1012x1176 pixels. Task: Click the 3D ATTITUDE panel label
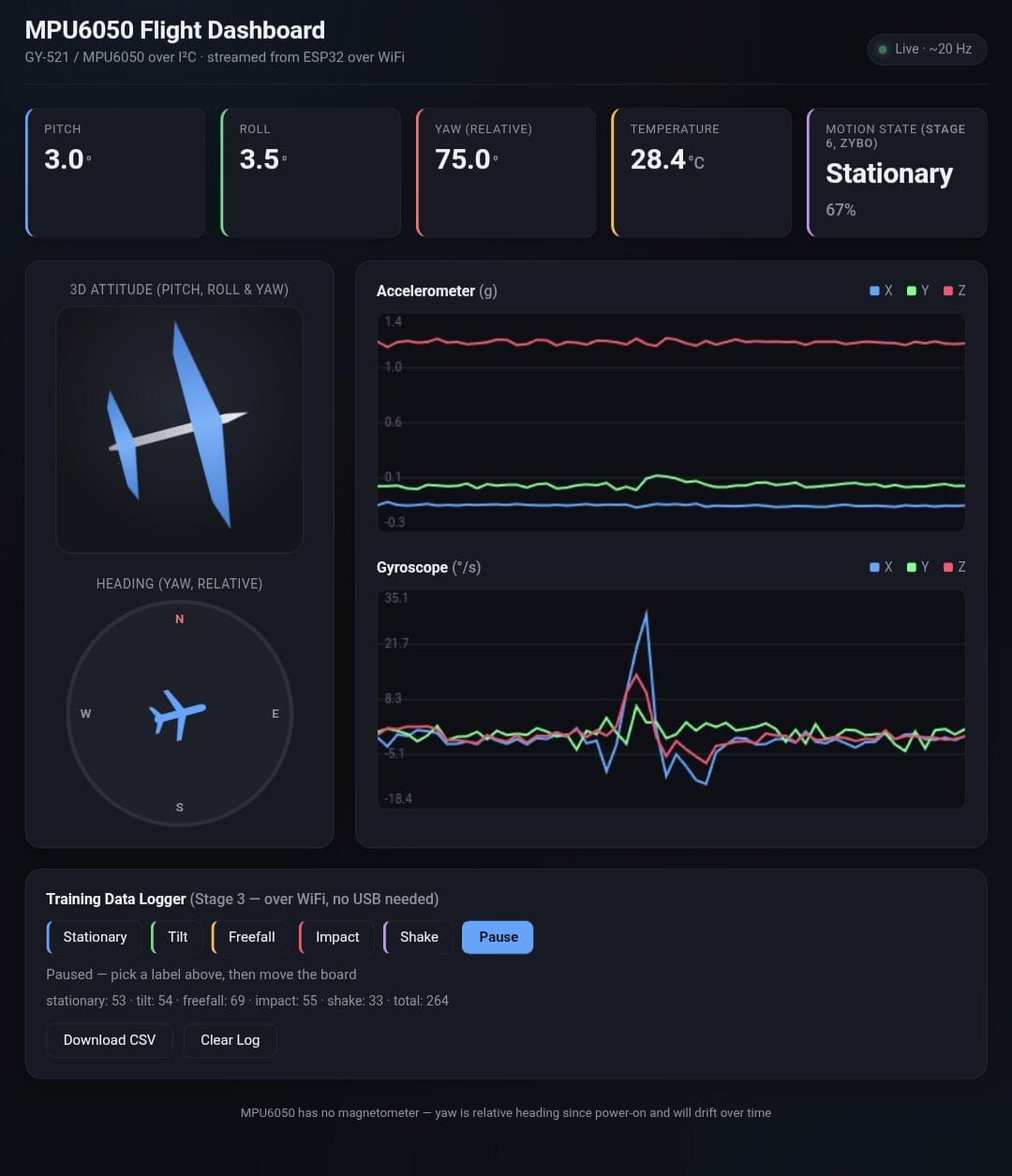pos(179,290)
